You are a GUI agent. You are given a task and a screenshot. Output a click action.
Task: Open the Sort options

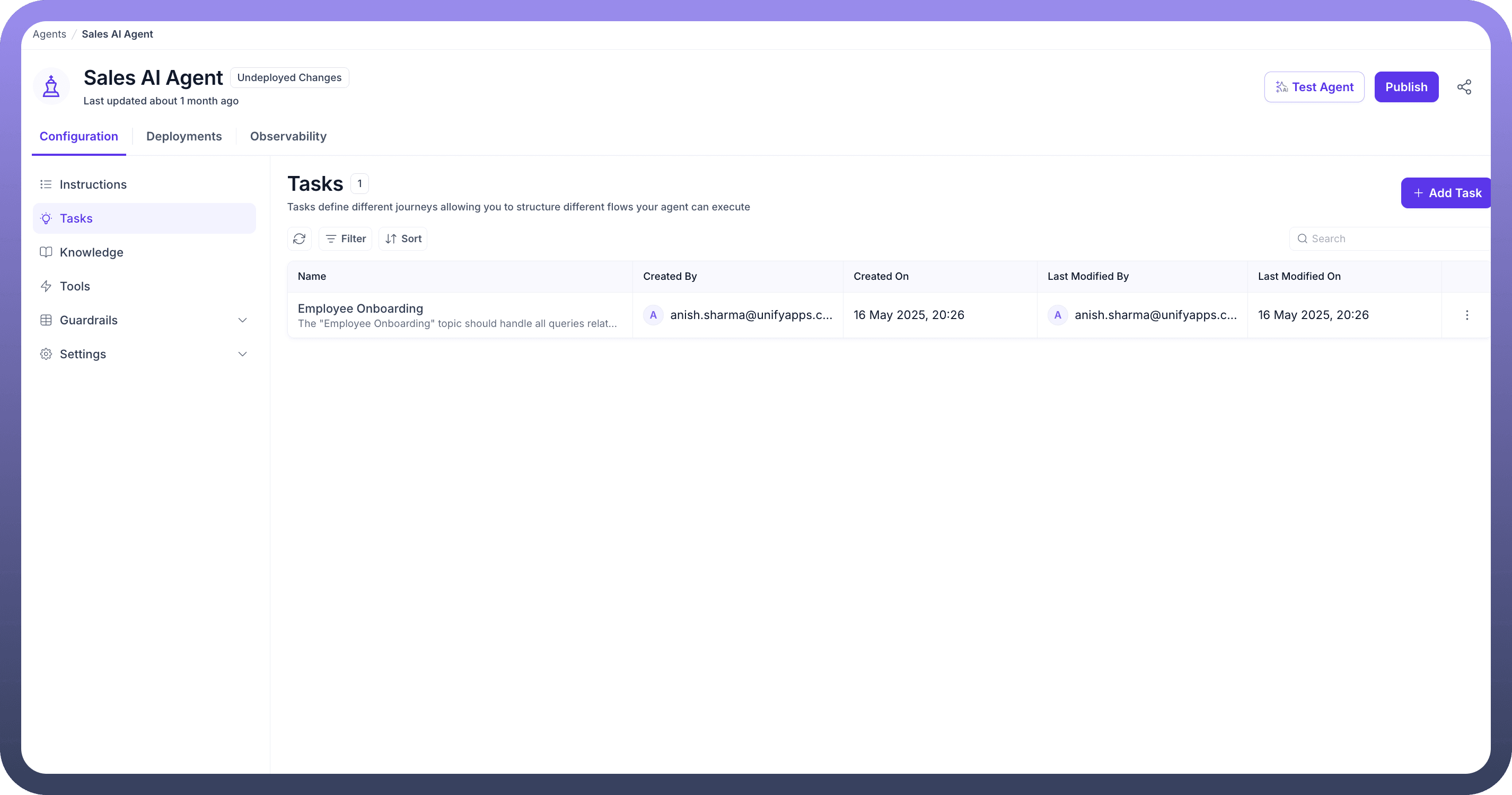pos(403,239)
